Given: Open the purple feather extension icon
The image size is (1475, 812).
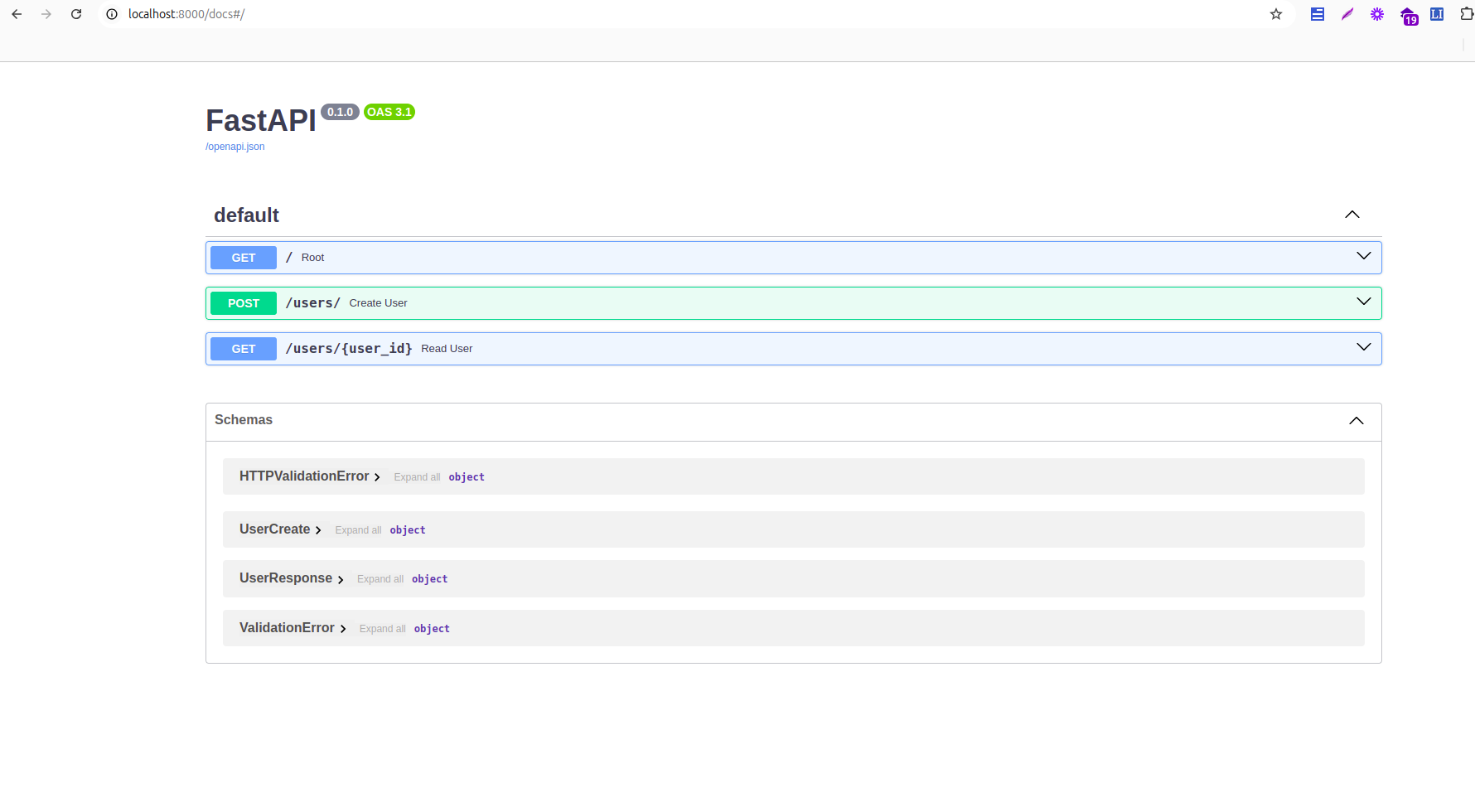Looking at the screenshot, I should click(x=1347, y=14).
